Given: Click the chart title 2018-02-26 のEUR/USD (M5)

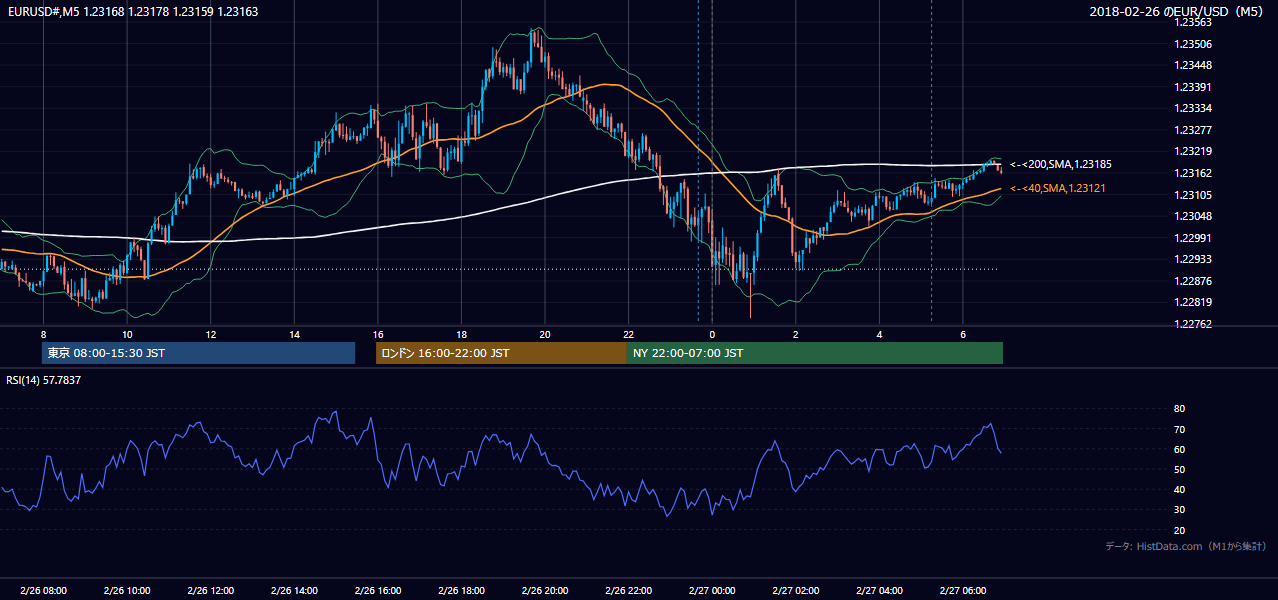Looking at the screenshot, I should point(1178,11).
